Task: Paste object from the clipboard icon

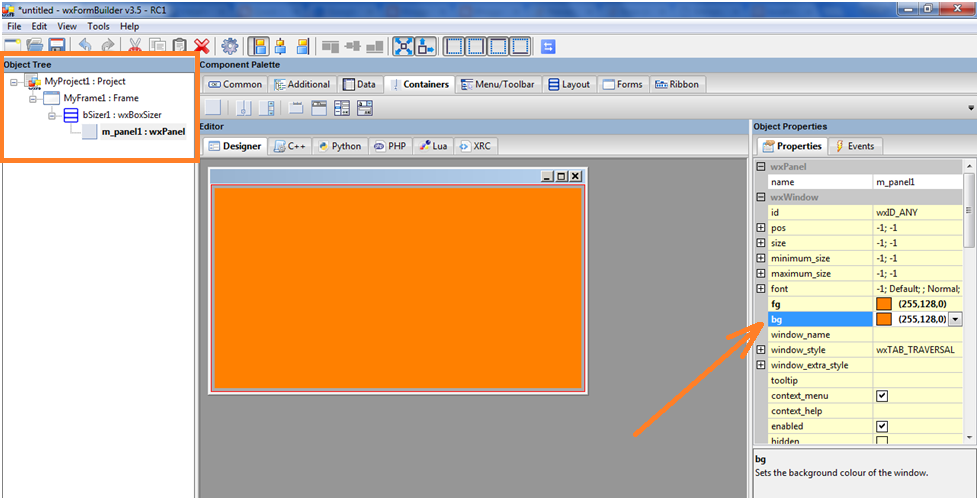Action: [x=179, y=46]
